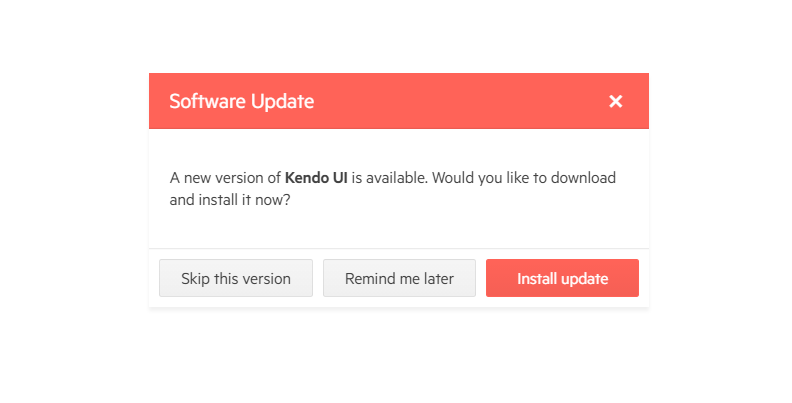
Task: Click the word "Software" in the title
Action: (204, 101)
